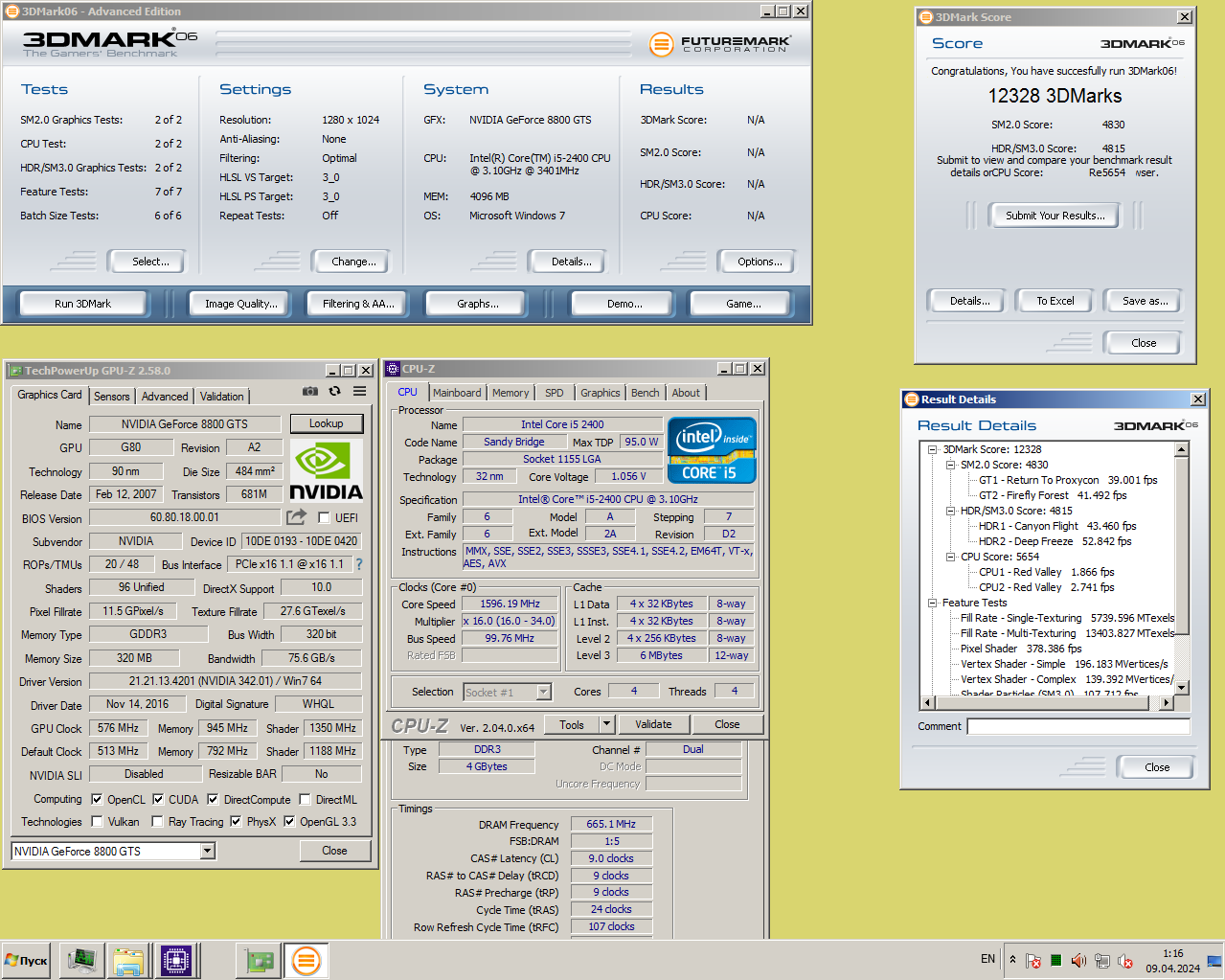Image resolution: width=1225 pixels, height=980 pixels.
Task: Collapse HDR/SM3.0 Score: 4815 tree node
Action: click(x=950, y=511)
